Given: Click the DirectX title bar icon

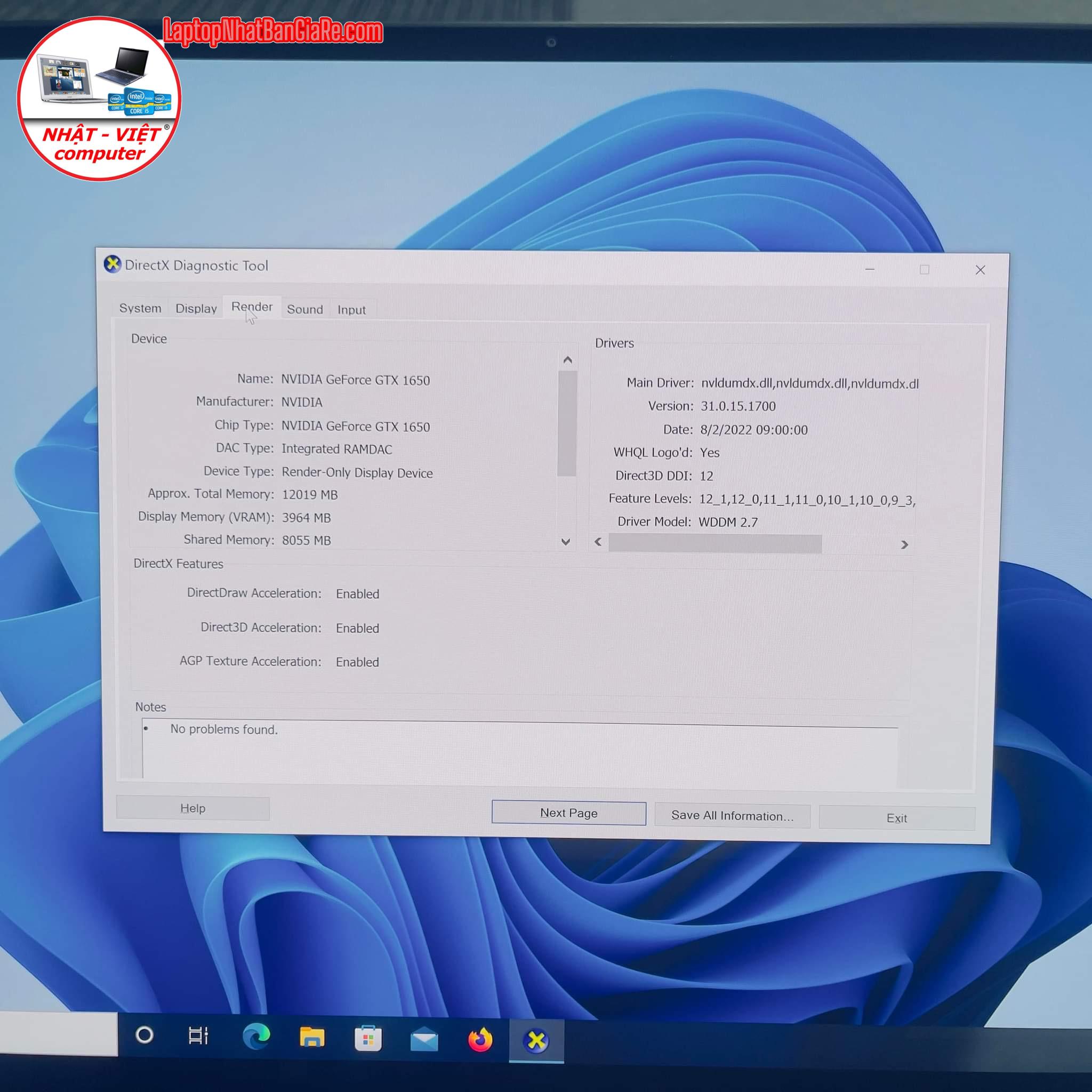Looking at the screenshot, I should [x=113, y=264].
